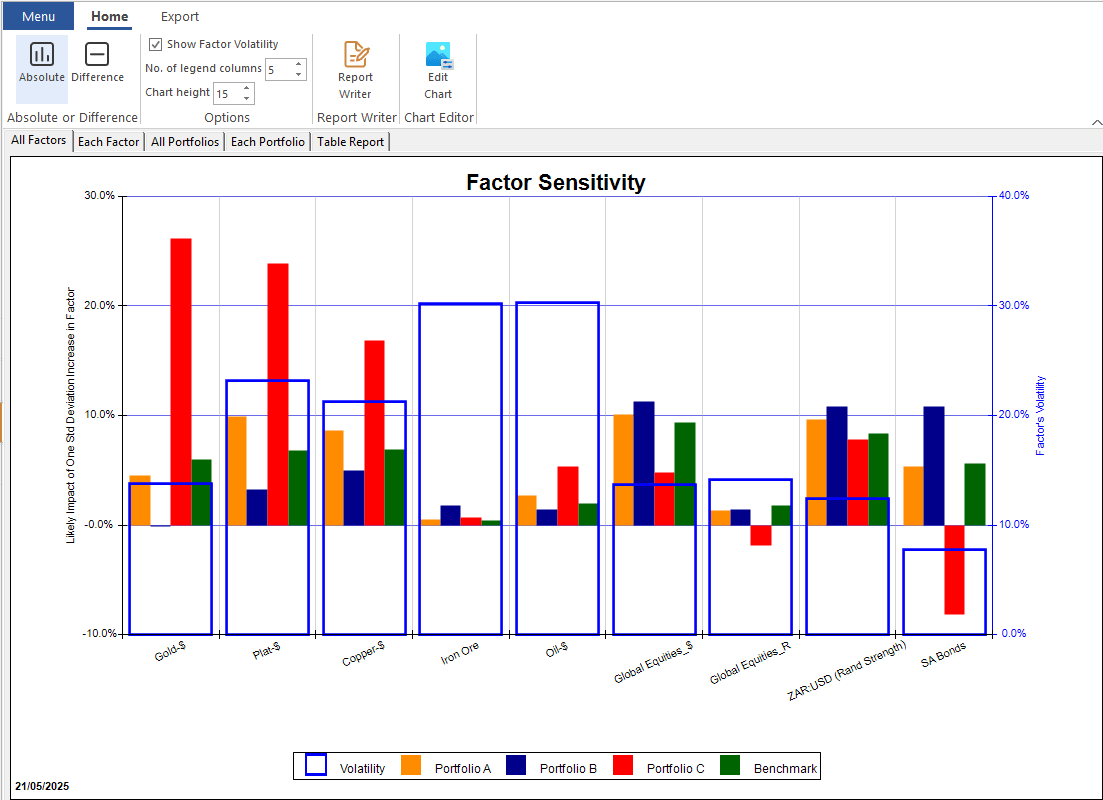This screenshot has height=800, width=1103.
Task: Click the Copper-$ axis label
Action: (363, 654)
